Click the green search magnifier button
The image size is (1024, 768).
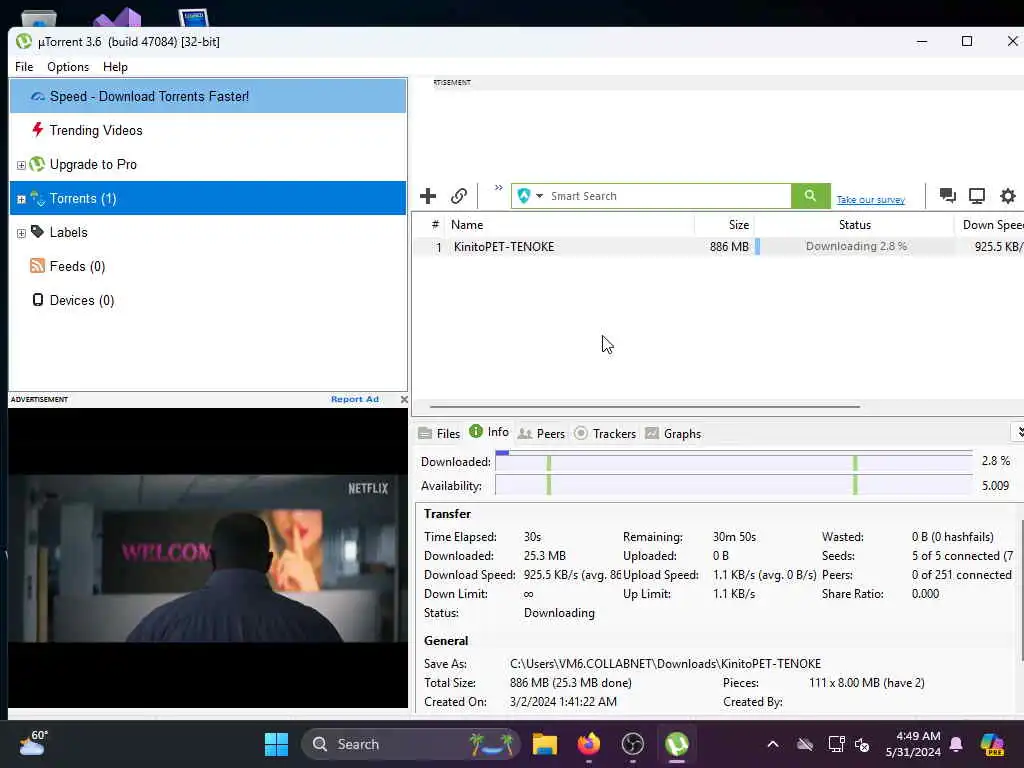click(x=810, y=196)
